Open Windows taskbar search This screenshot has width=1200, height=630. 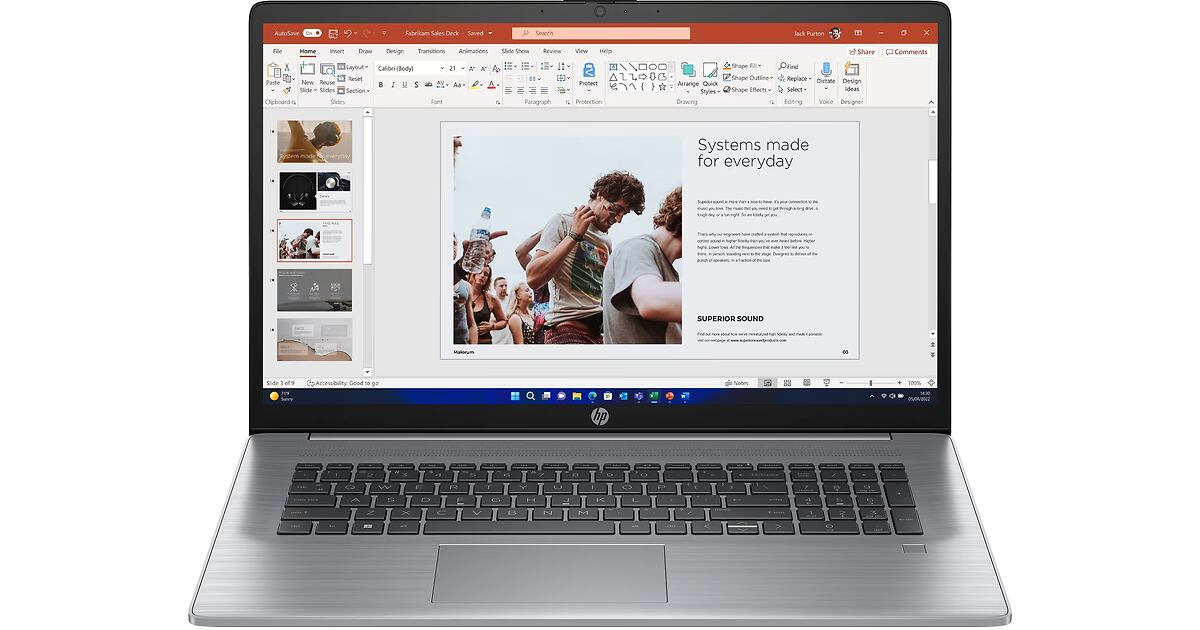coord(530,396)
